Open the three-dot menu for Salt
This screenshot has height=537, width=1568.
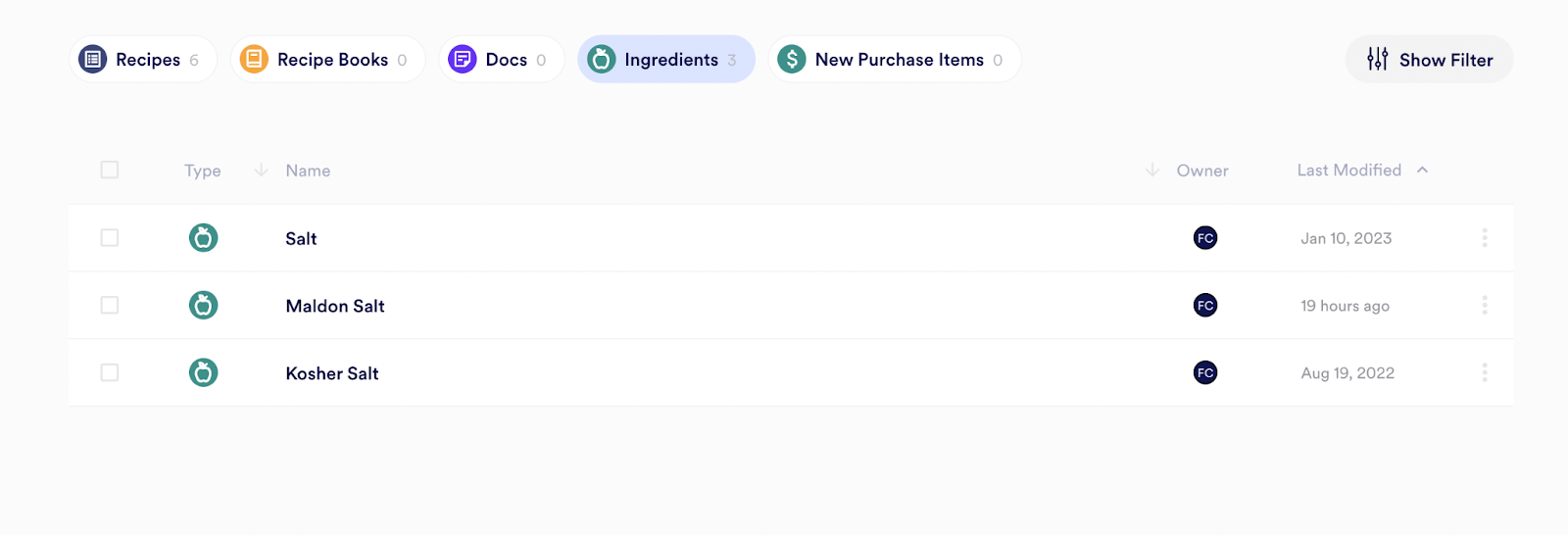[x=1484, y=238]
